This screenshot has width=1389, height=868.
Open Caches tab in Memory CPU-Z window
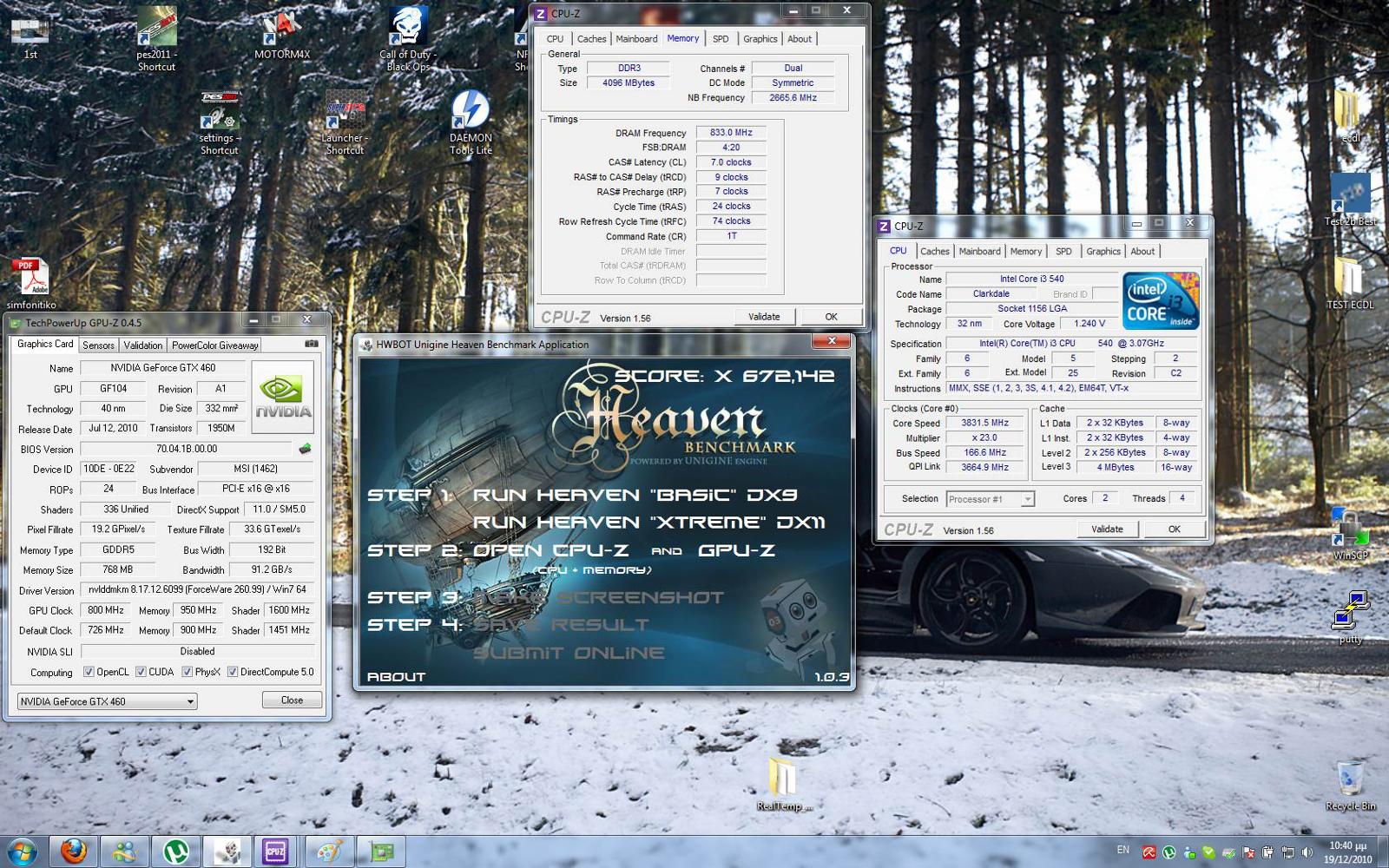point(591,39)
